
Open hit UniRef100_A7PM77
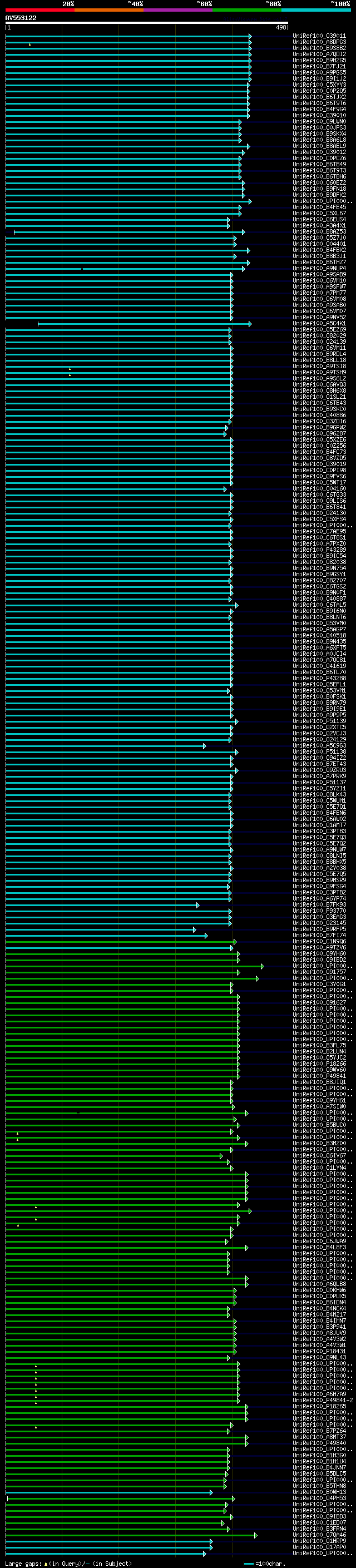point(319,293)
